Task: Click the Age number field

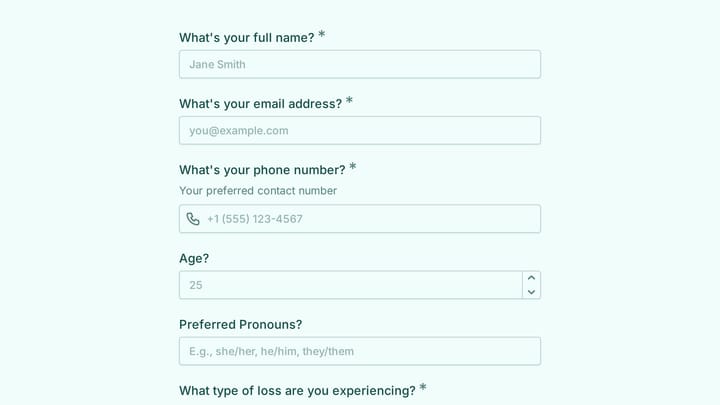Action: point(350,285)
